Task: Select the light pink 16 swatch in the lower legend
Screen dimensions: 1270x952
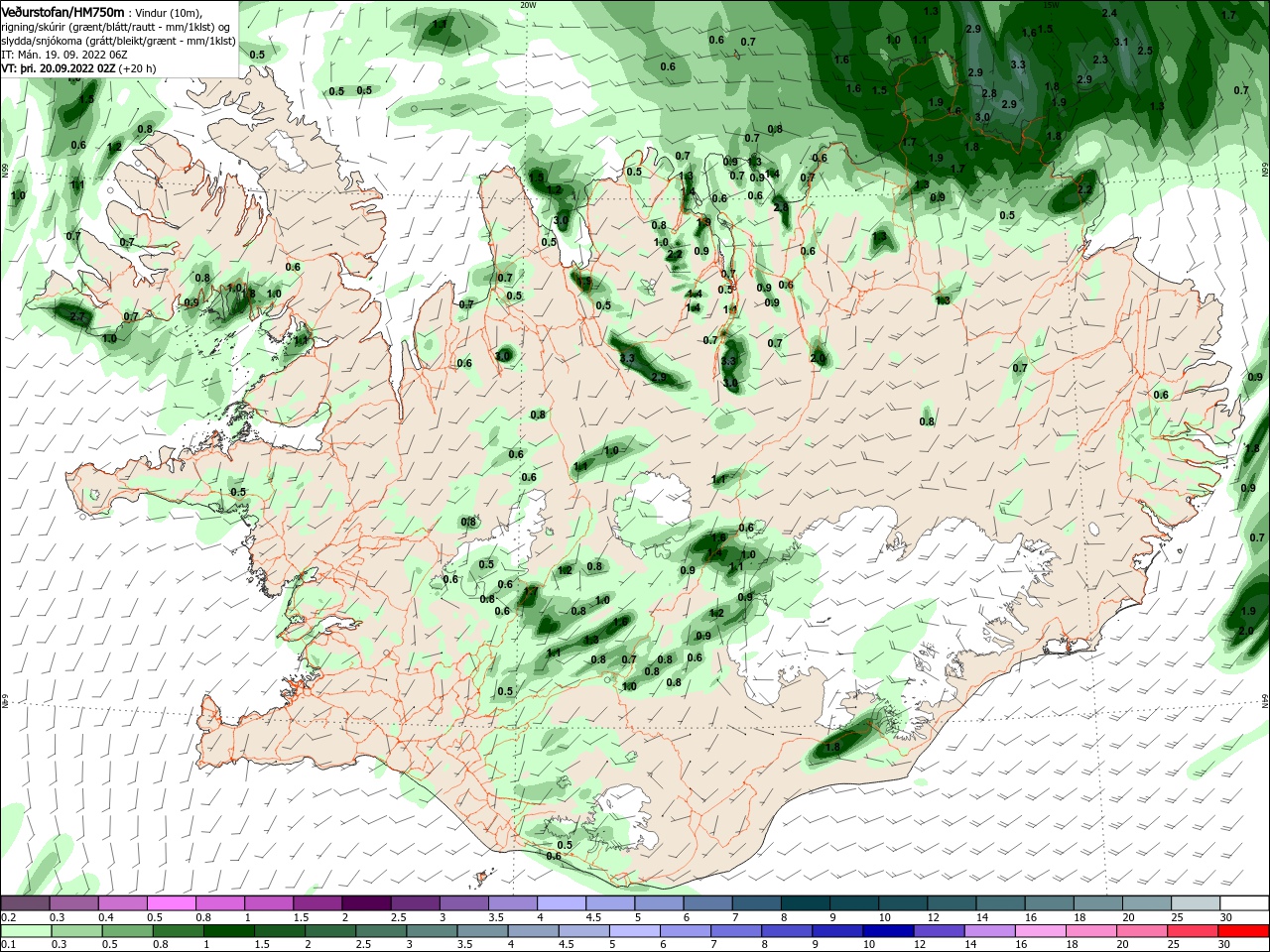Action: click(x=1041, y=931)
